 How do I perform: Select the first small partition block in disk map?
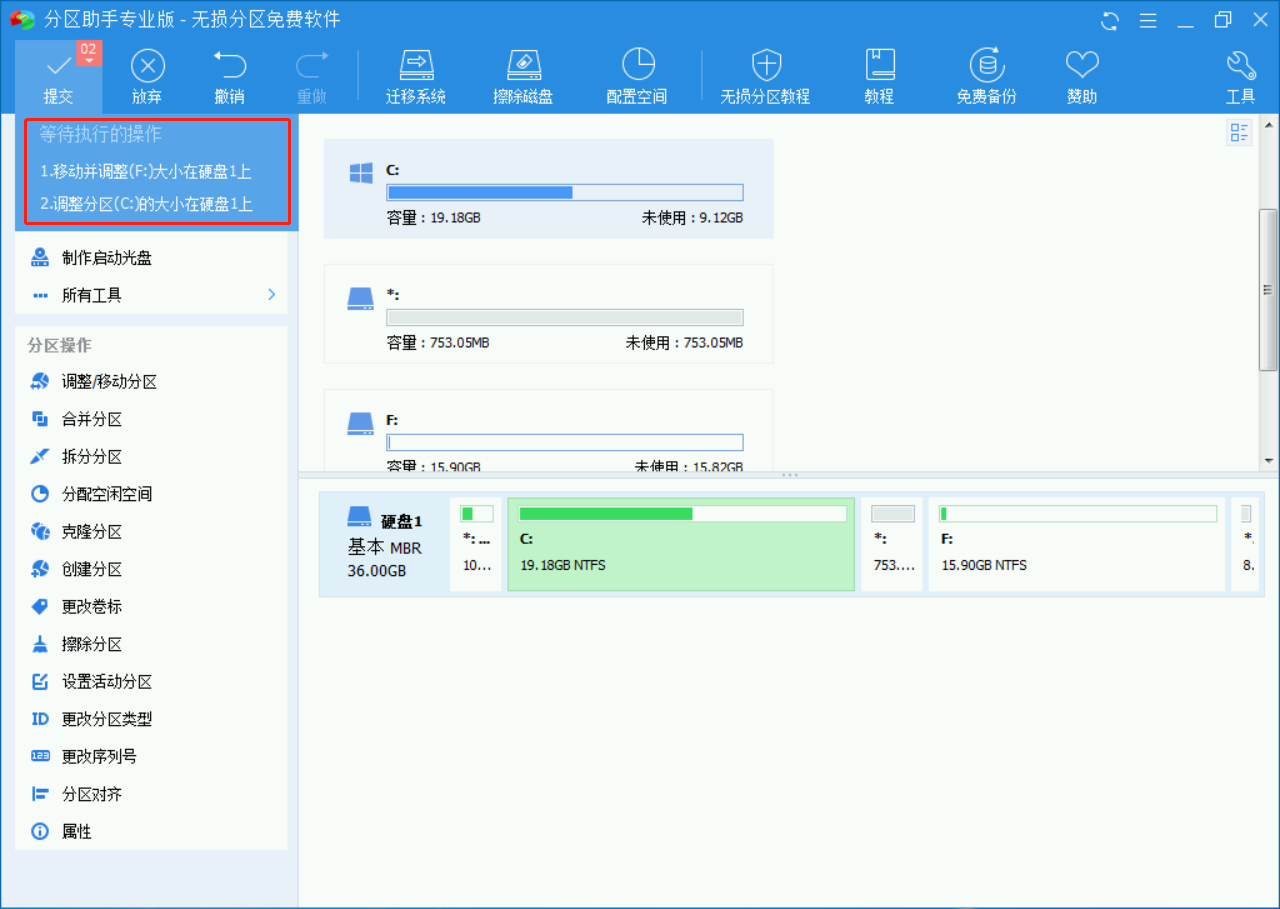tap(476, 545)
